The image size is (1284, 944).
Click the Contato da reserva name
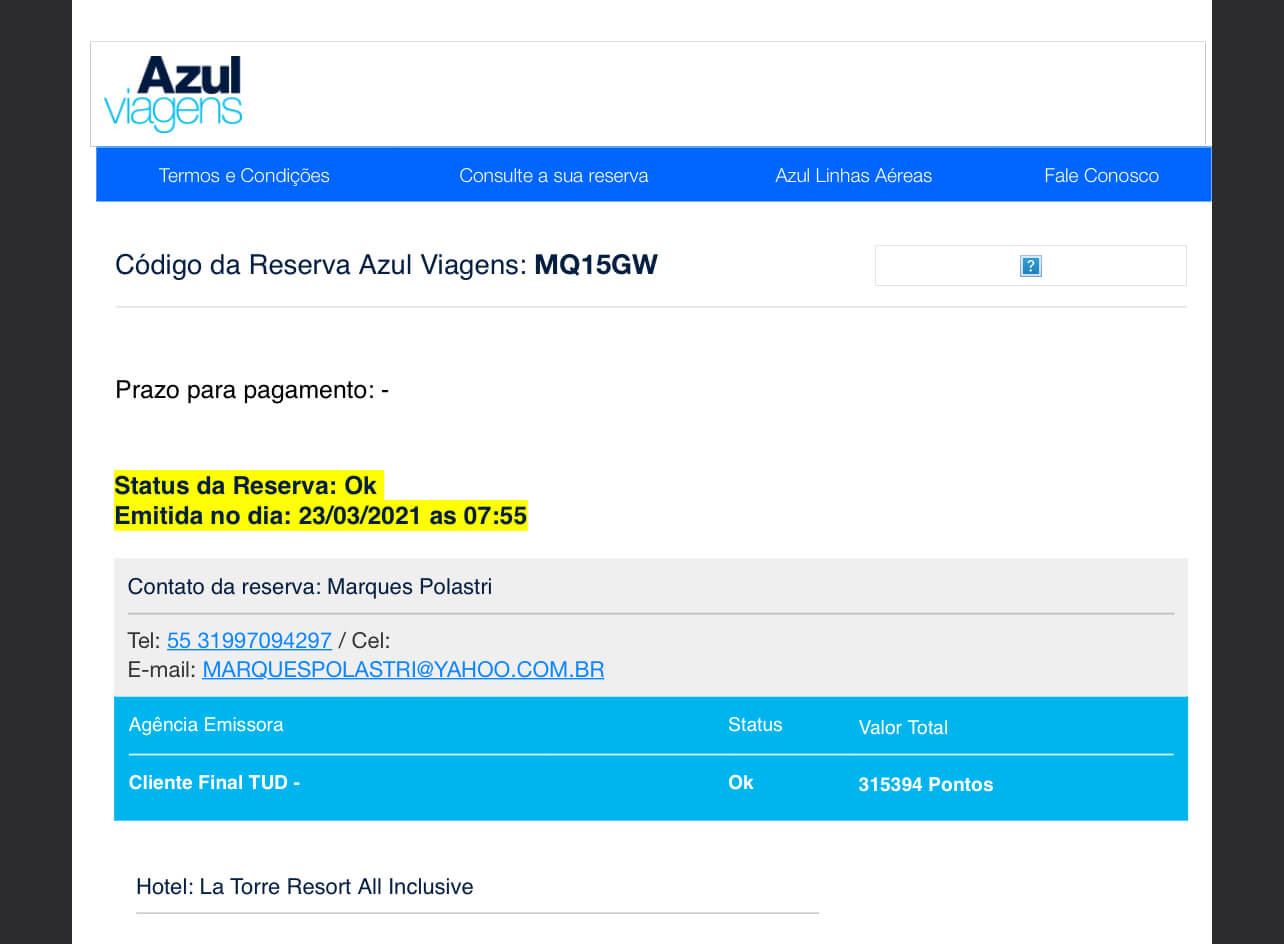(x=409, y=587)
